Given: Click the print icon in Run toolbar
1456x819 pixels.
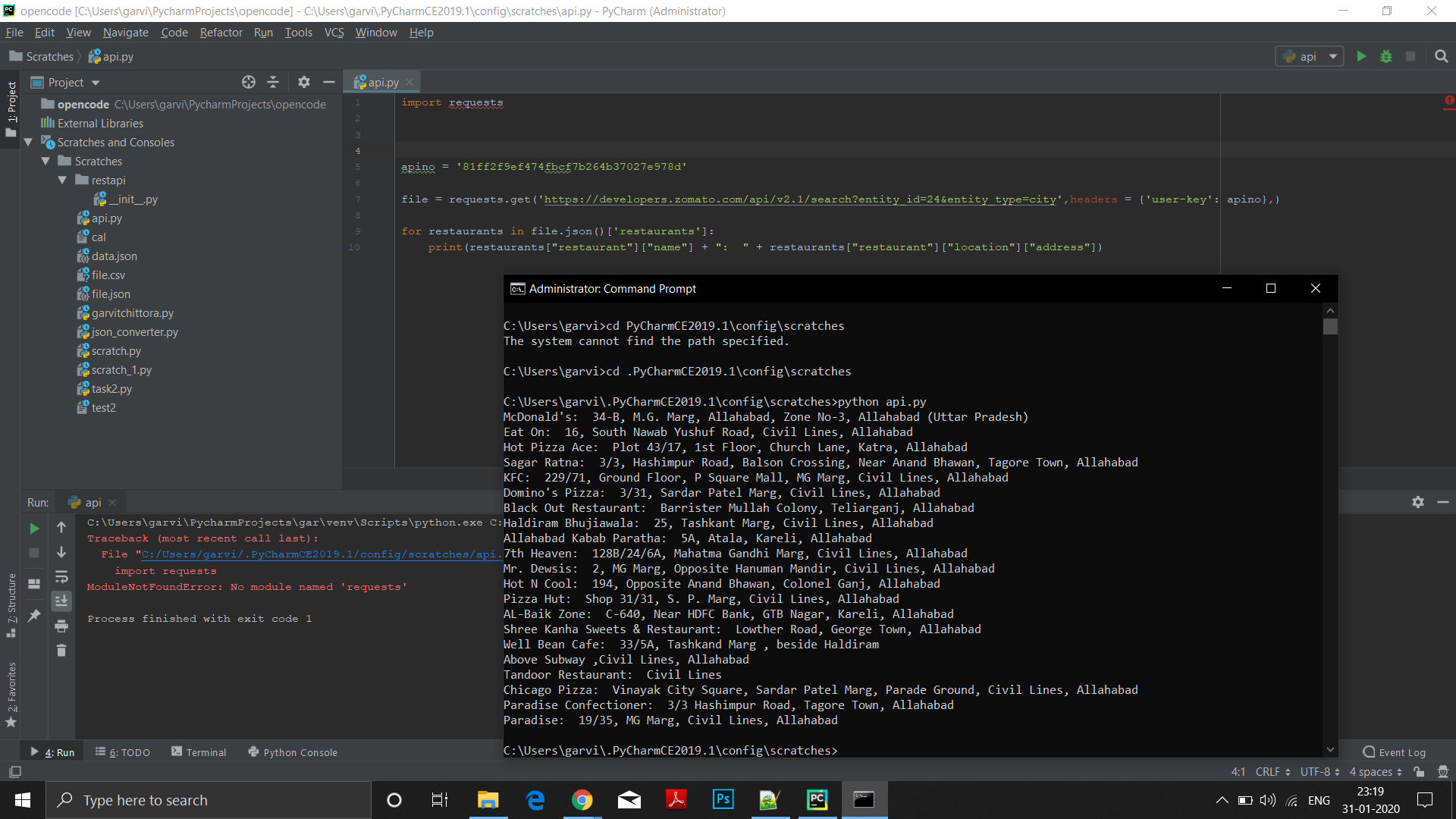Looking at the screenshot, I should tap(61, 626).
